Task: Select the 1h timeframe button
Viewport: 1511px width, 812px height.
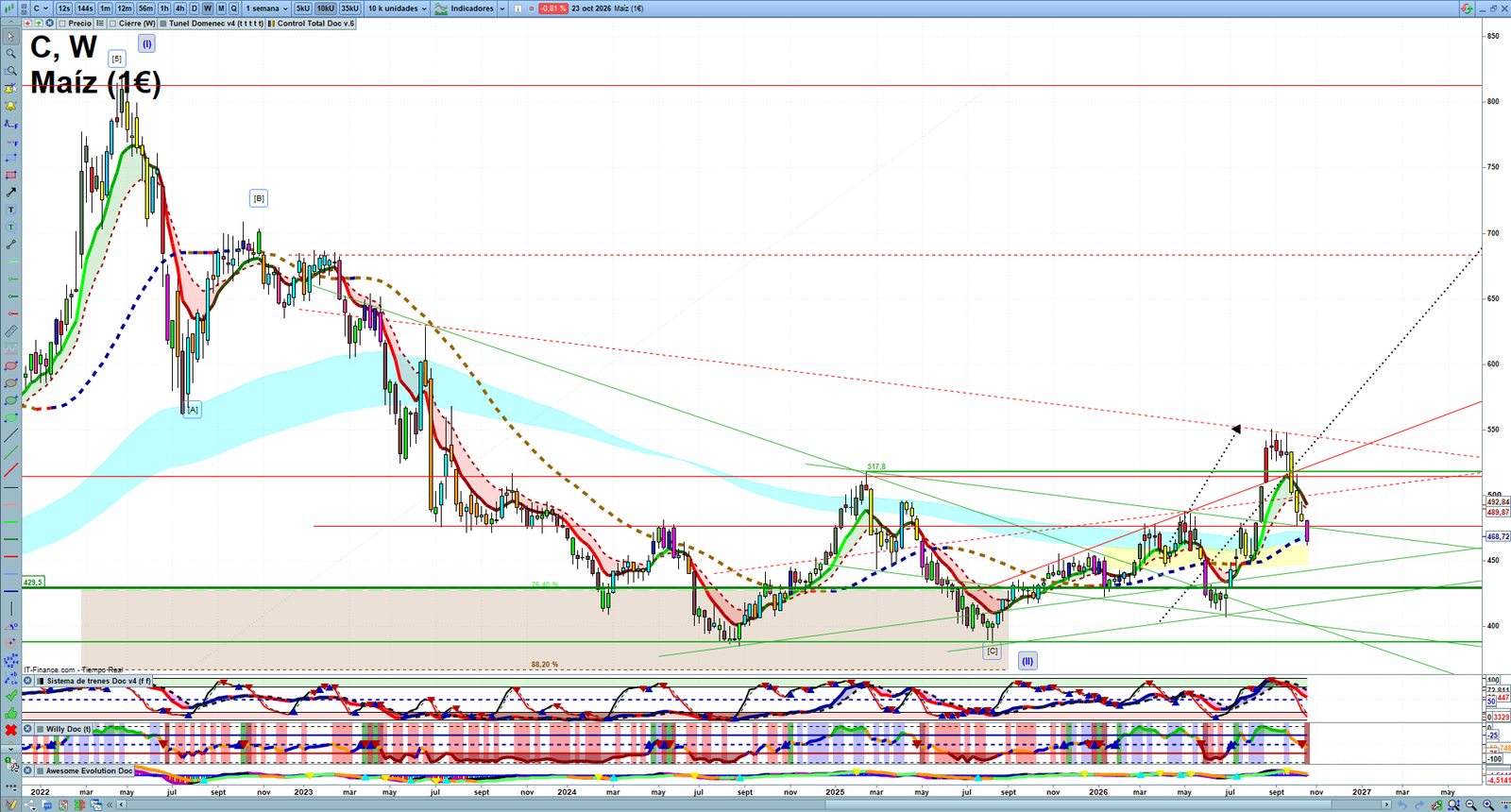Action: [x=164, y=8]
